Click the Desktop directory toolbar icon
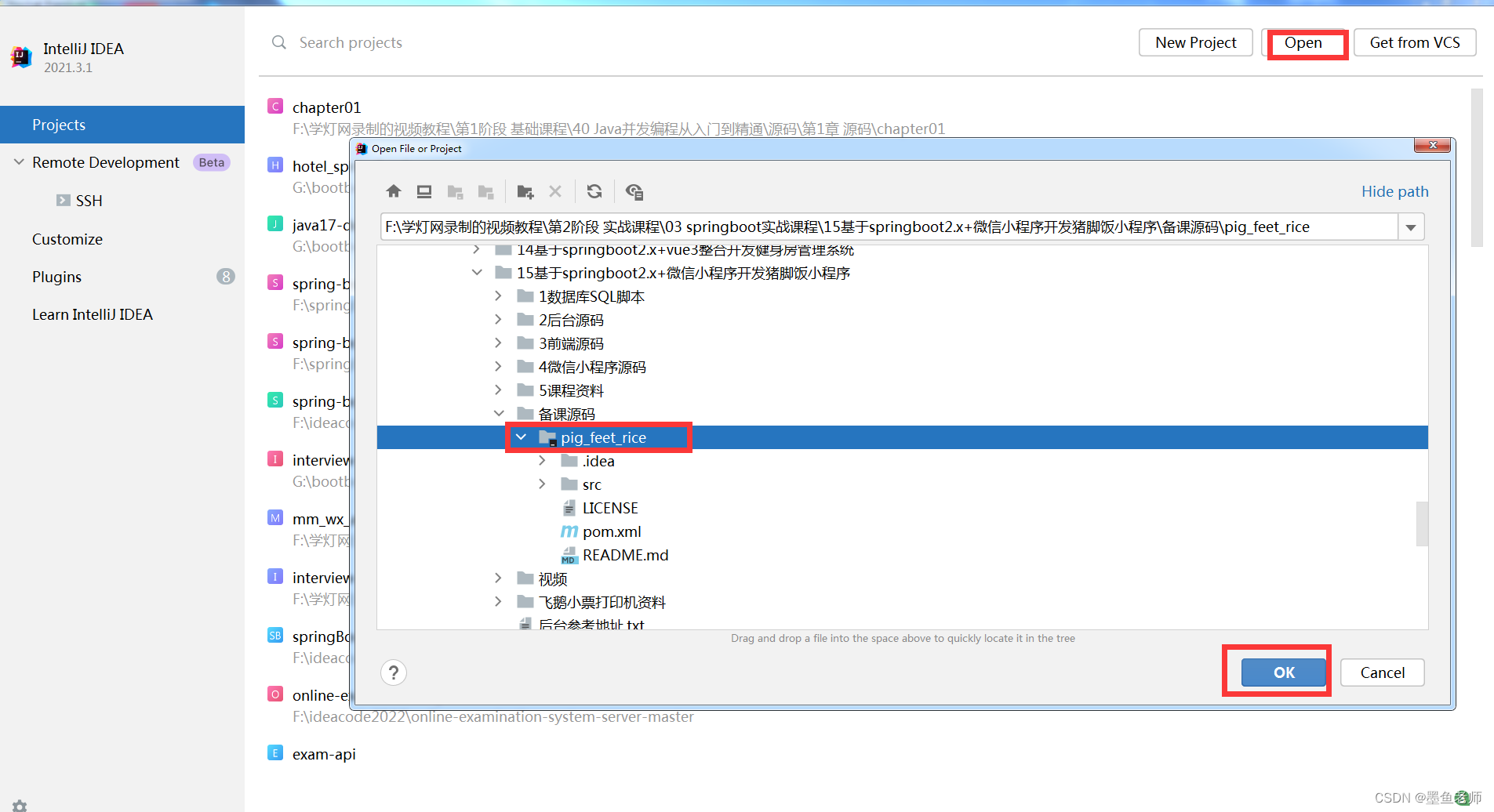The width and height of the screenshot is (1494, 812). [x=424, y=191]
